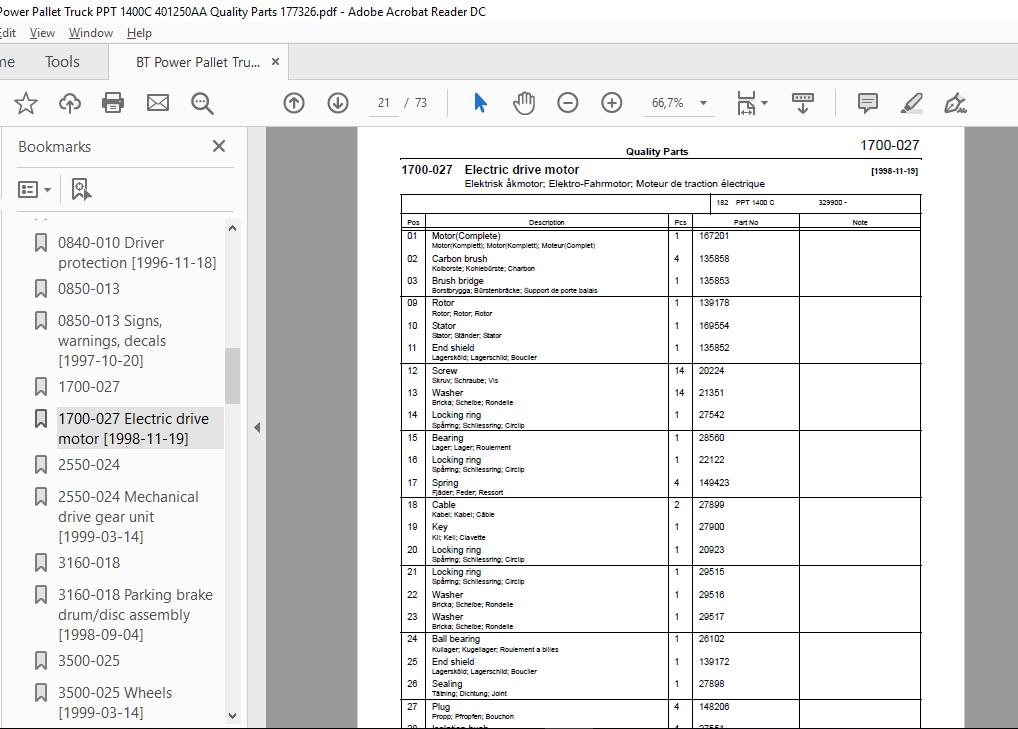Click the star bookmark icon in toolbar

26,103
